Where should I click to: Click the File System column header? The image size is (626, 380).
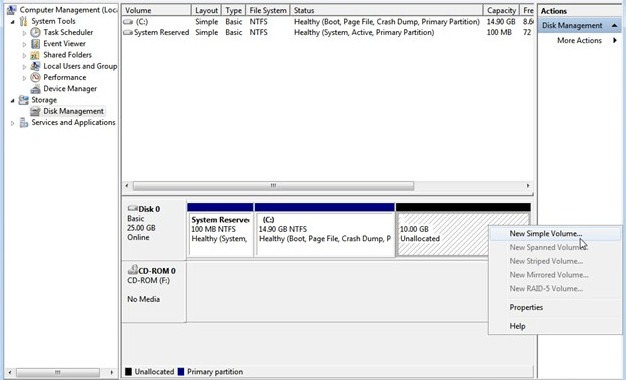click(x=268, y=10)
